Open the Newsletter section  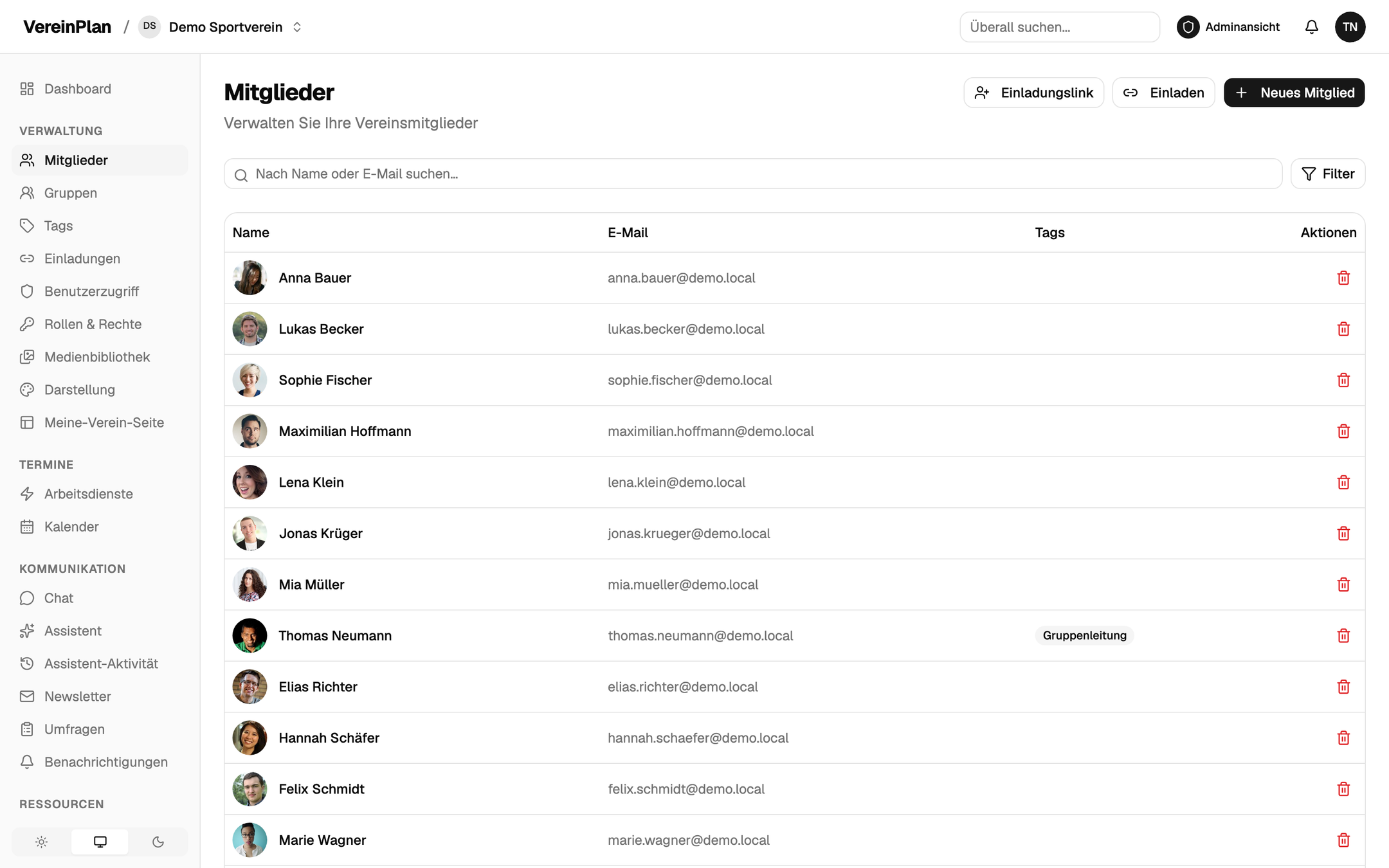100,696
